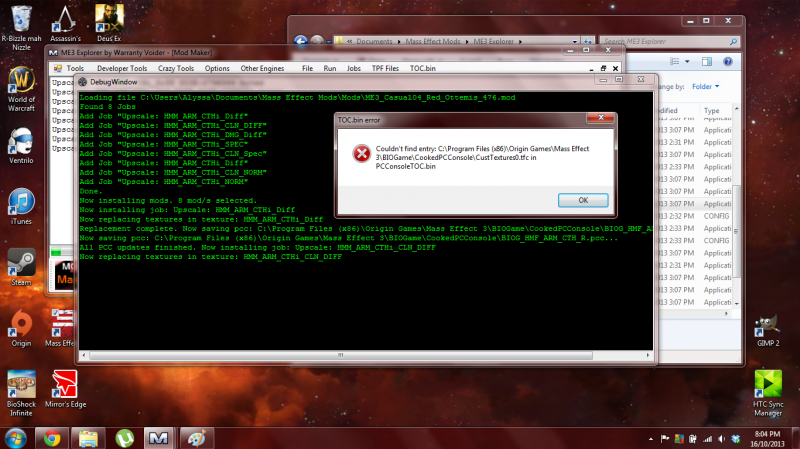Open the Ventrilo desktop shortcut

22,145
